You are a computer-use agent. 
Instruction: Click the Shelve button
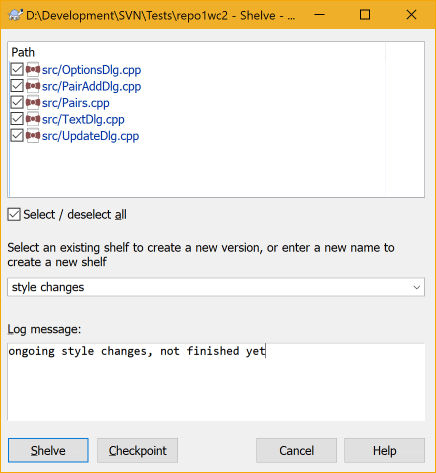(48, 451)
